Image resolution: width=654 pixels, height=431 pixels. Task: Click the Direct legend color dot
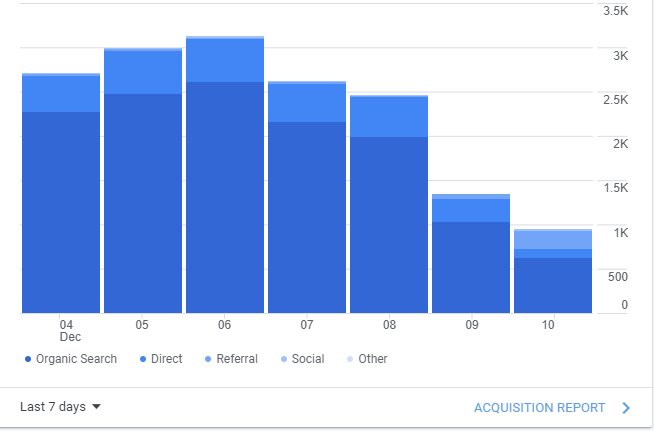143,359
